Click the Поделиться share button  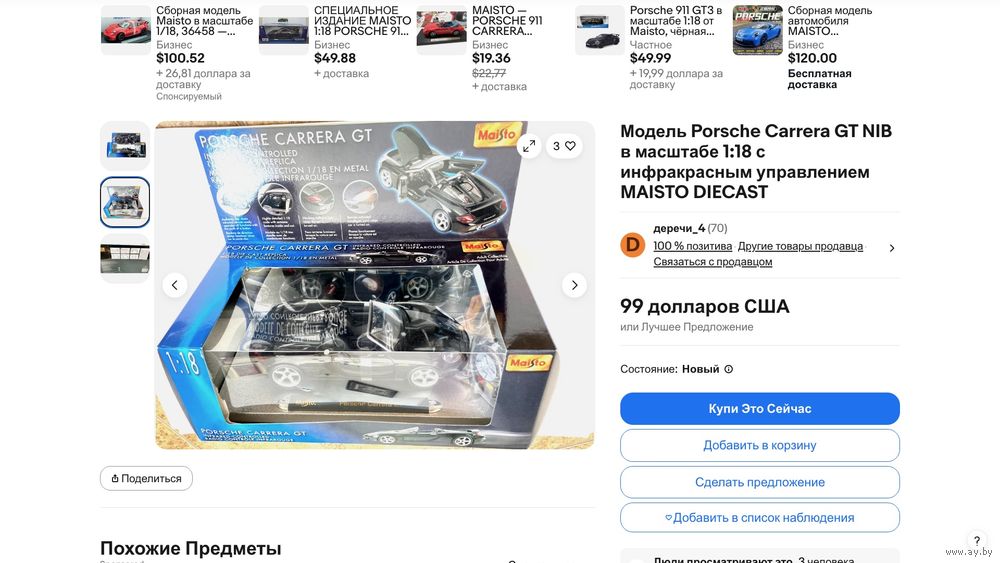146,478
